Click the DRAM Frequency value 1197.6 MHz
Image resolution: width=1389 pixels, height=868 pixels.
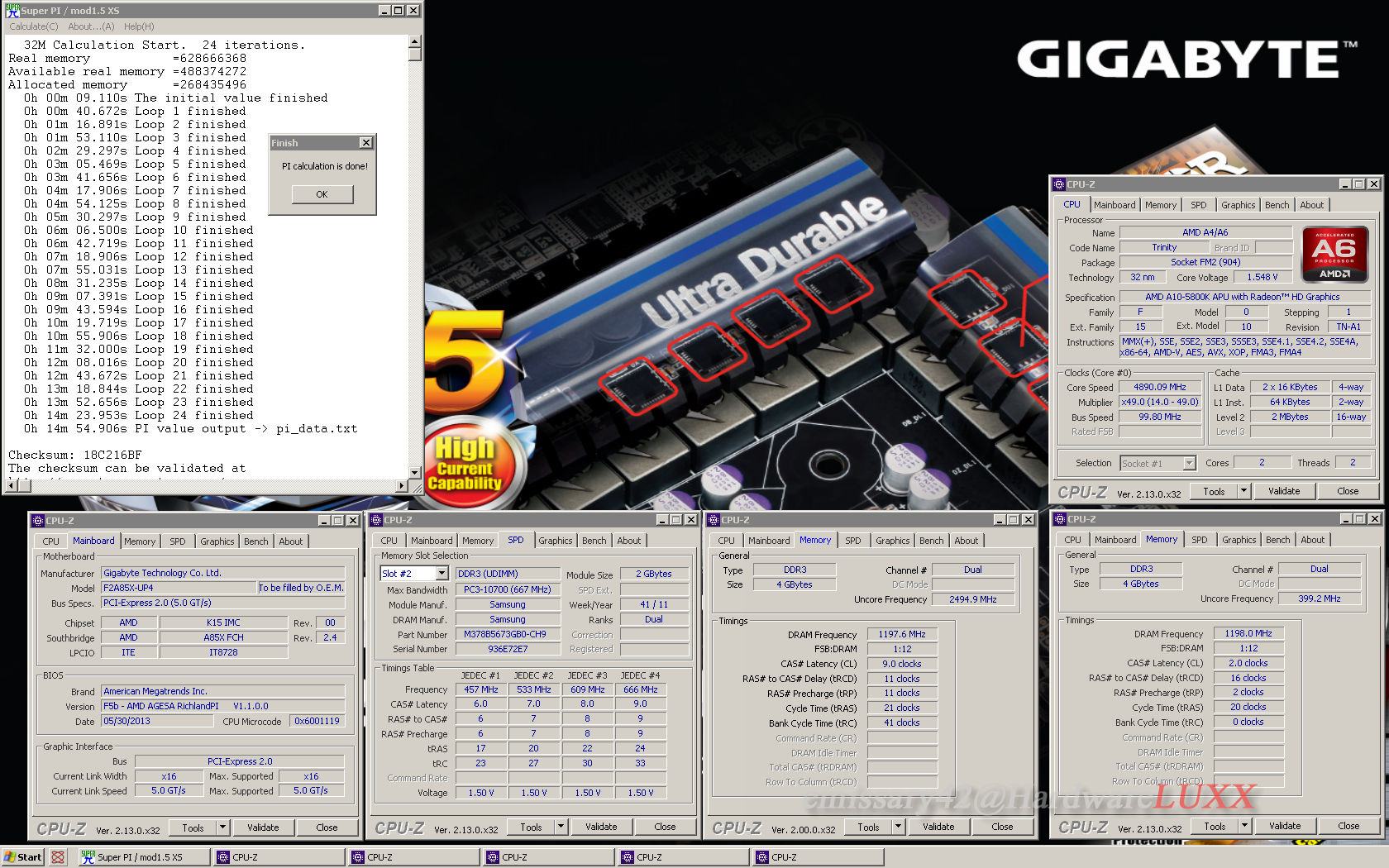[x=901, y=634]
